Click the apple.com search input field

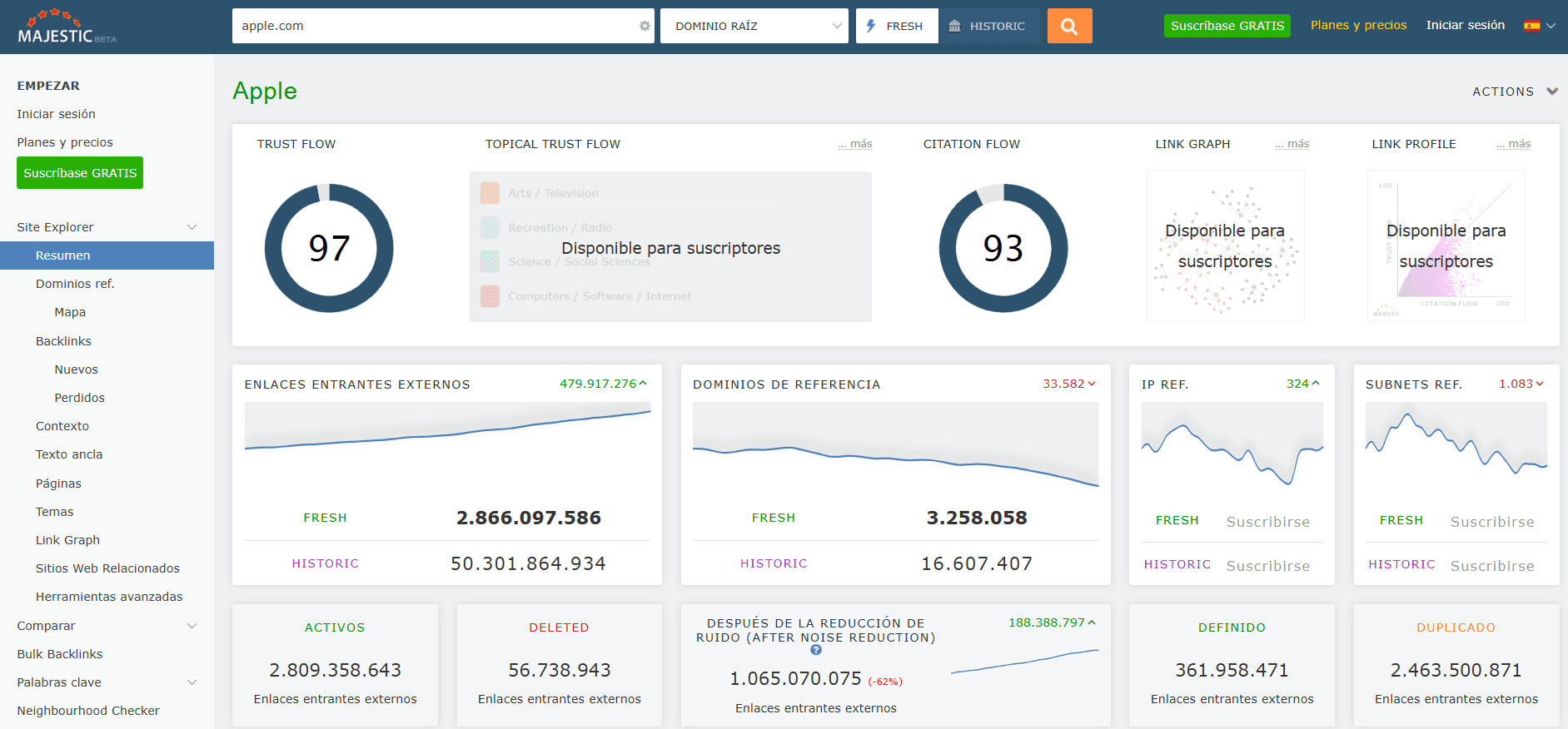coord(433,26)
